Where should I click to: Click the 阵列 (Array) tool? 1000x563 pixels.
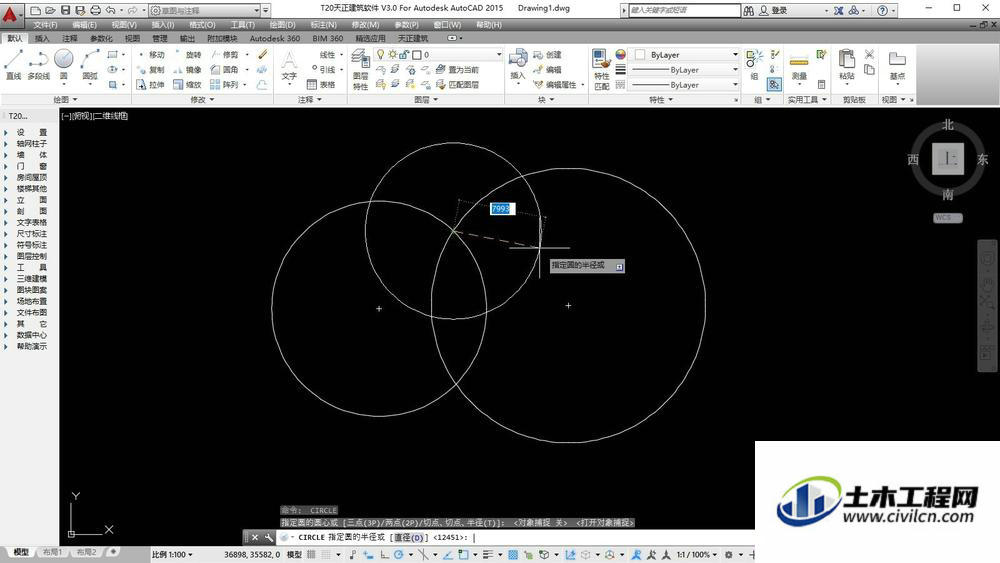[x=224, y=84]
